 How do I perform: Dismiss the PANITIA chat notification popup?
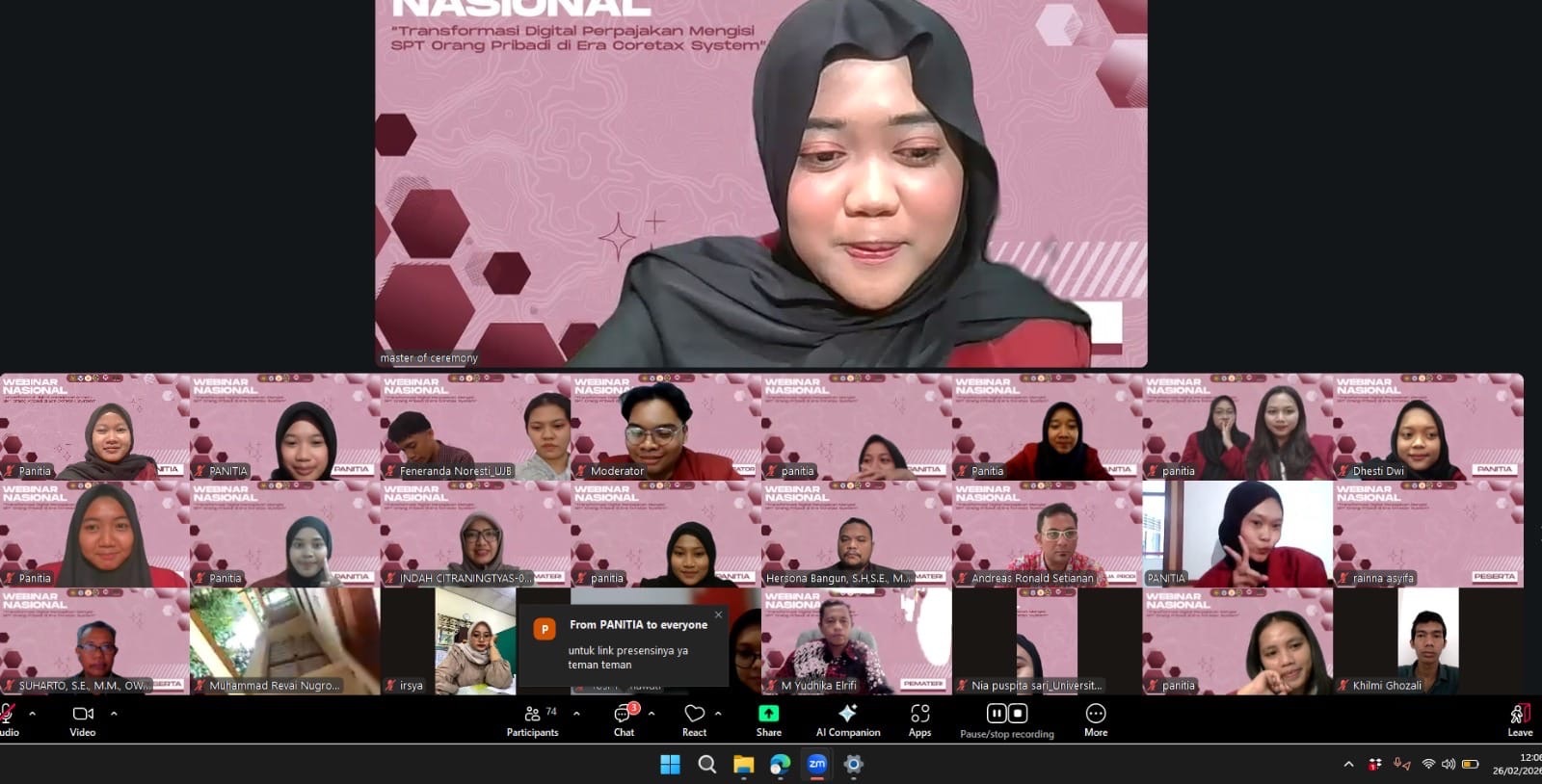718,614
